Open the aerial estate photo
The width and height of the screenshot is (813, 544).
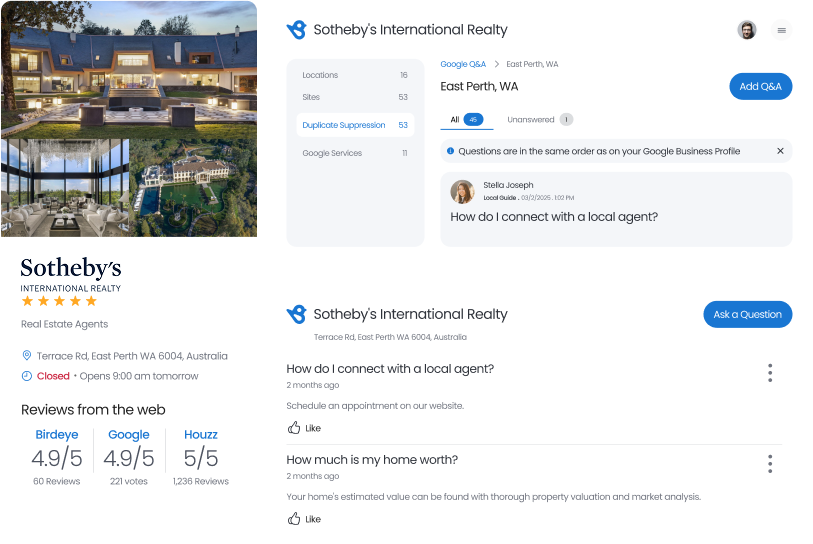pyautogui.click(x=193, y=188)
